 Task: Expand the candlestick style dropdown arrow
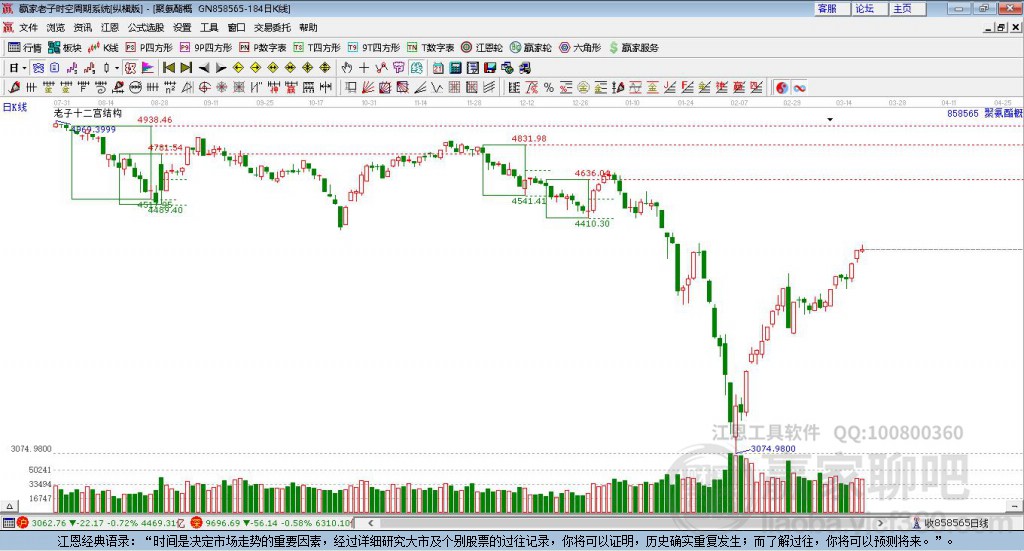(x=117, y=68)
